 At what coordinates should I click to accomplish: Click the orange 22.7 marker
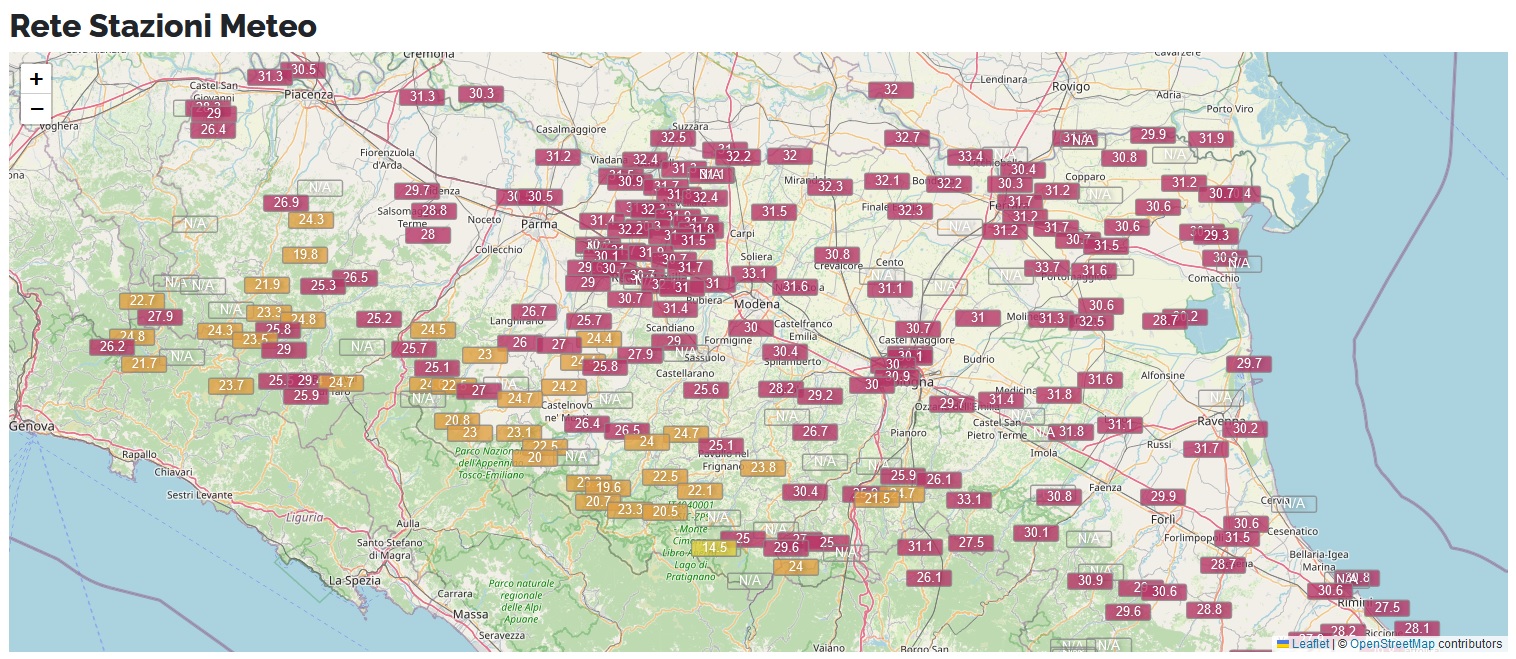click(142, 301)
